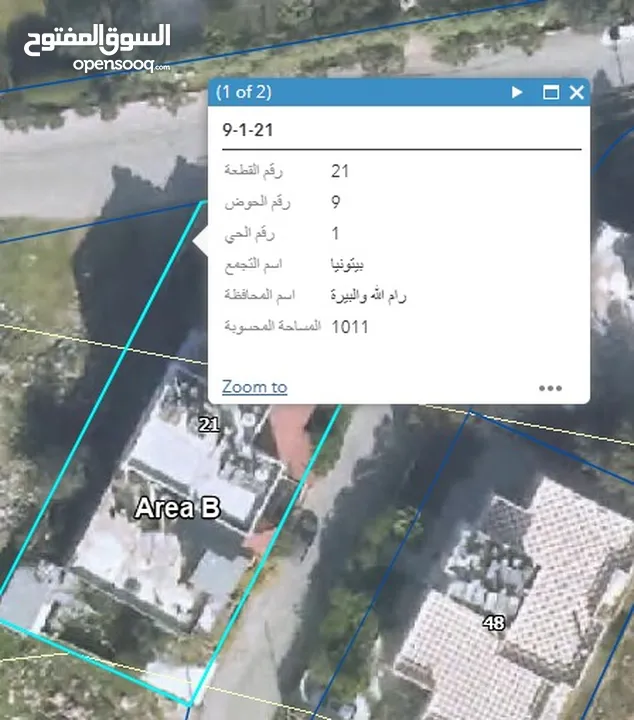Click the Area B map label
The image size is (634, 720).
pyautogui.click(x=177, y=508)
